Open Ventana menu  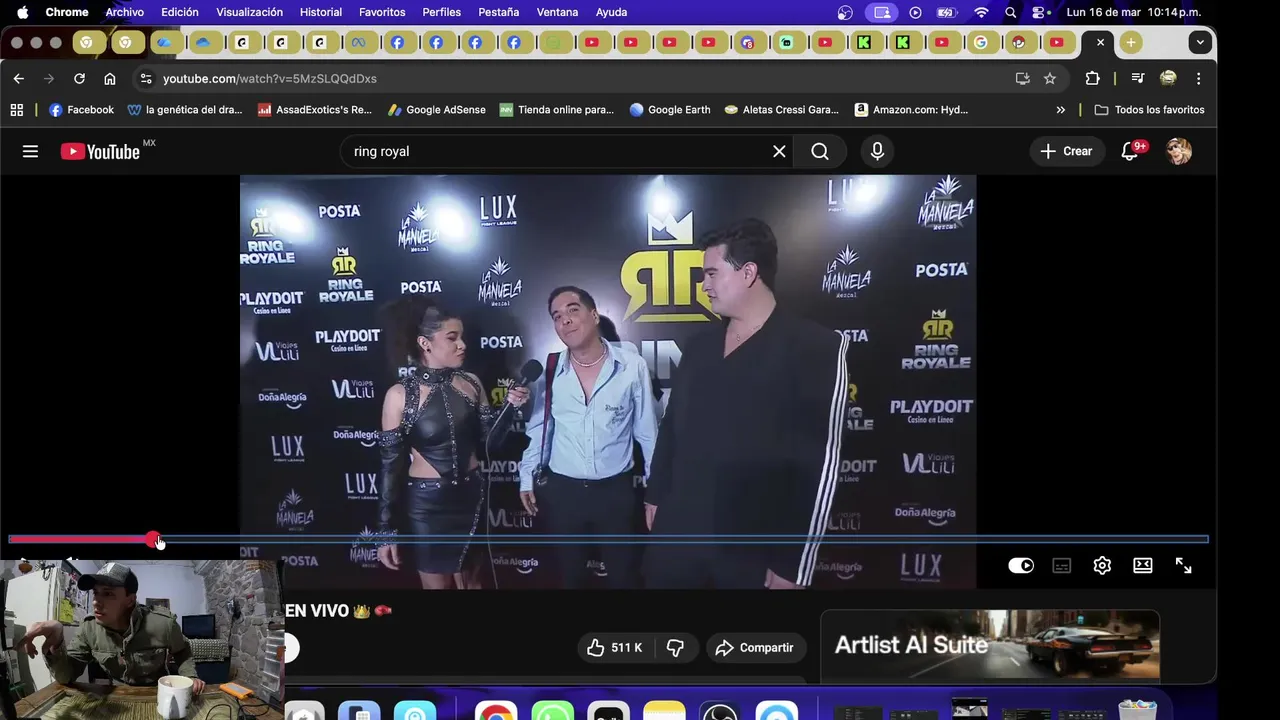pyautogui.click(x=557, y=12)
